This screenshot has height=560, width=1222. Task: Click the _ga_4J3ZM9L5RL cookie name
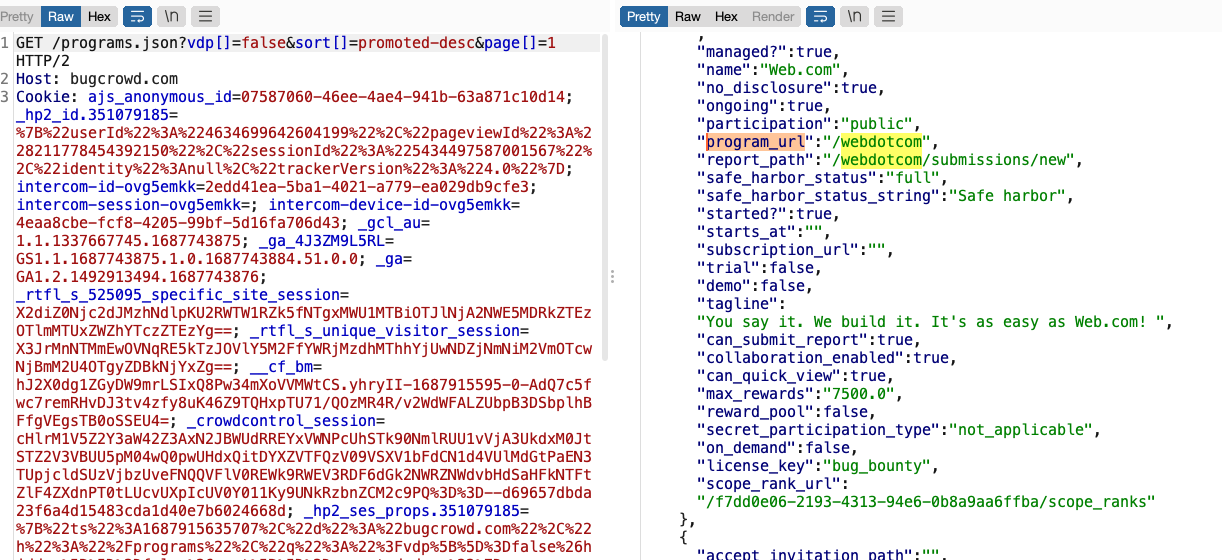click(321, 241)
